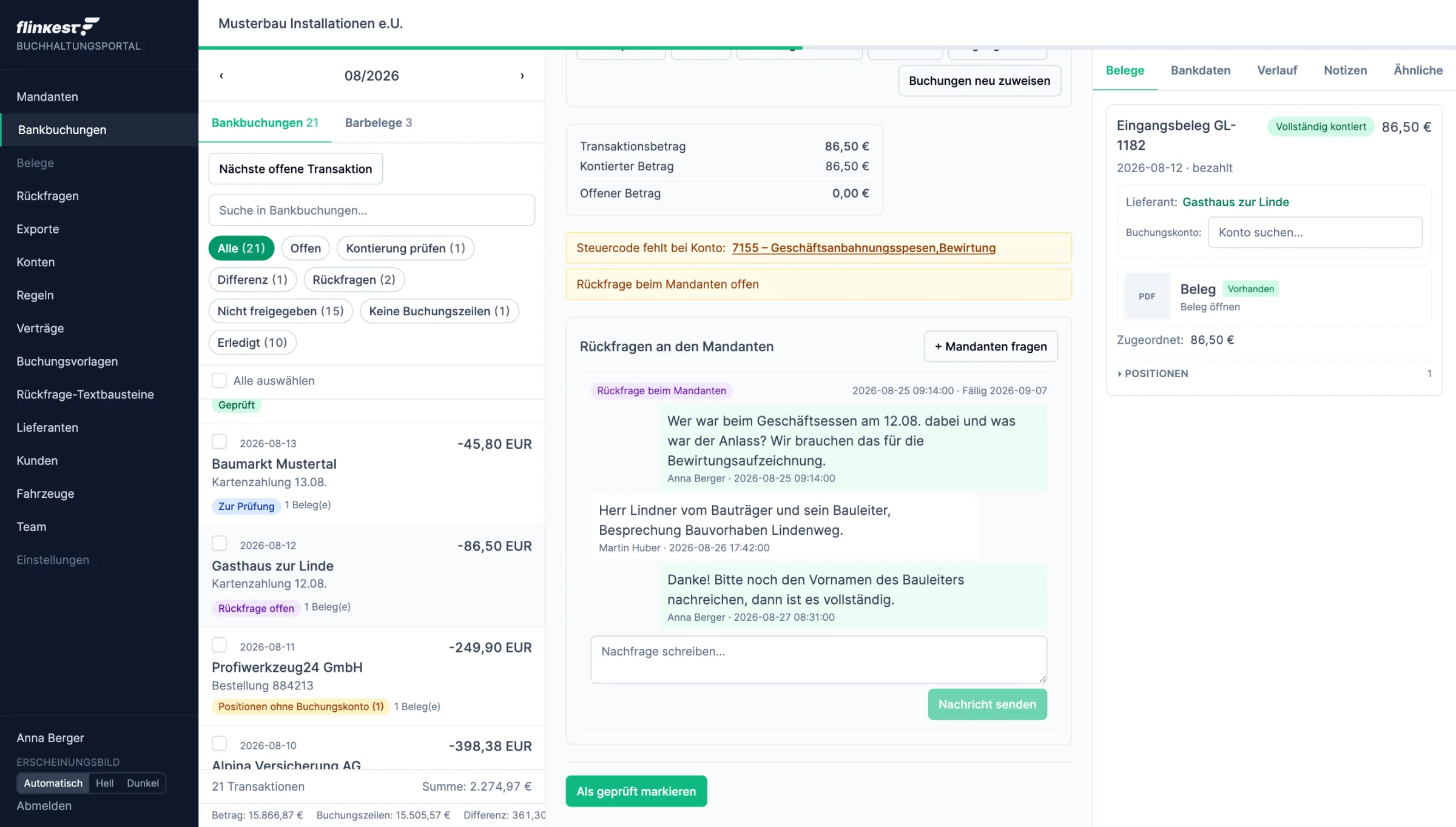The width and height of the screenshot is (1456, 827).
Task: Filter by Differenz (1) chip
Action: coord(252,280)
